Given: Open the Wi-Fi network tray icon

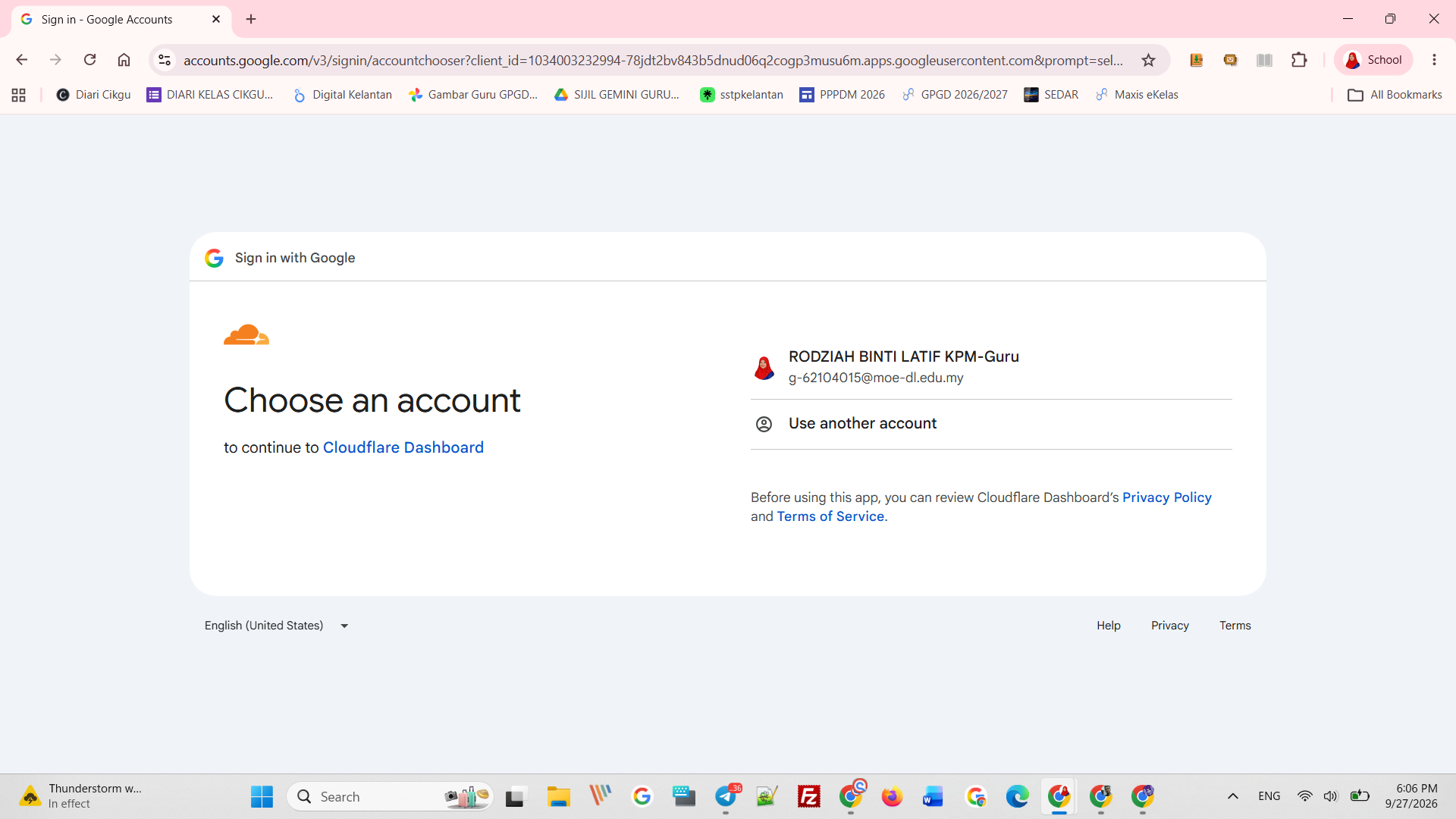Looking at the screenshot, I should click(x=1305, y=796).
